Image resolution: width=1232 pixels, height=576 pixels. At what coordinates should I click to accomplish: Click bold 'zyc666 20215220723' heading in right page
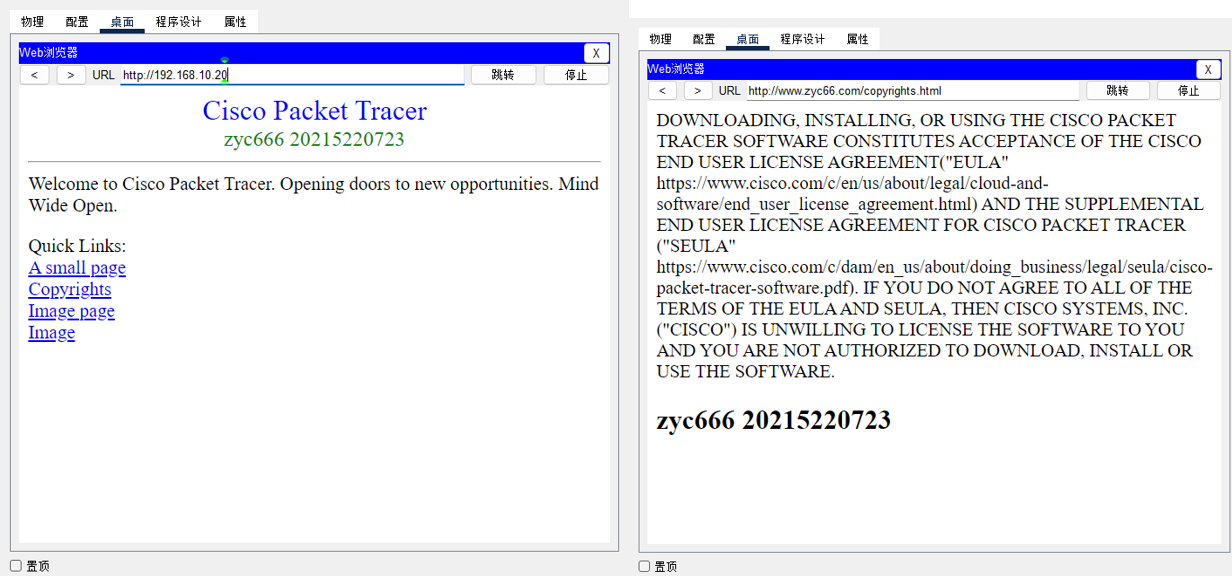point(773,420)
